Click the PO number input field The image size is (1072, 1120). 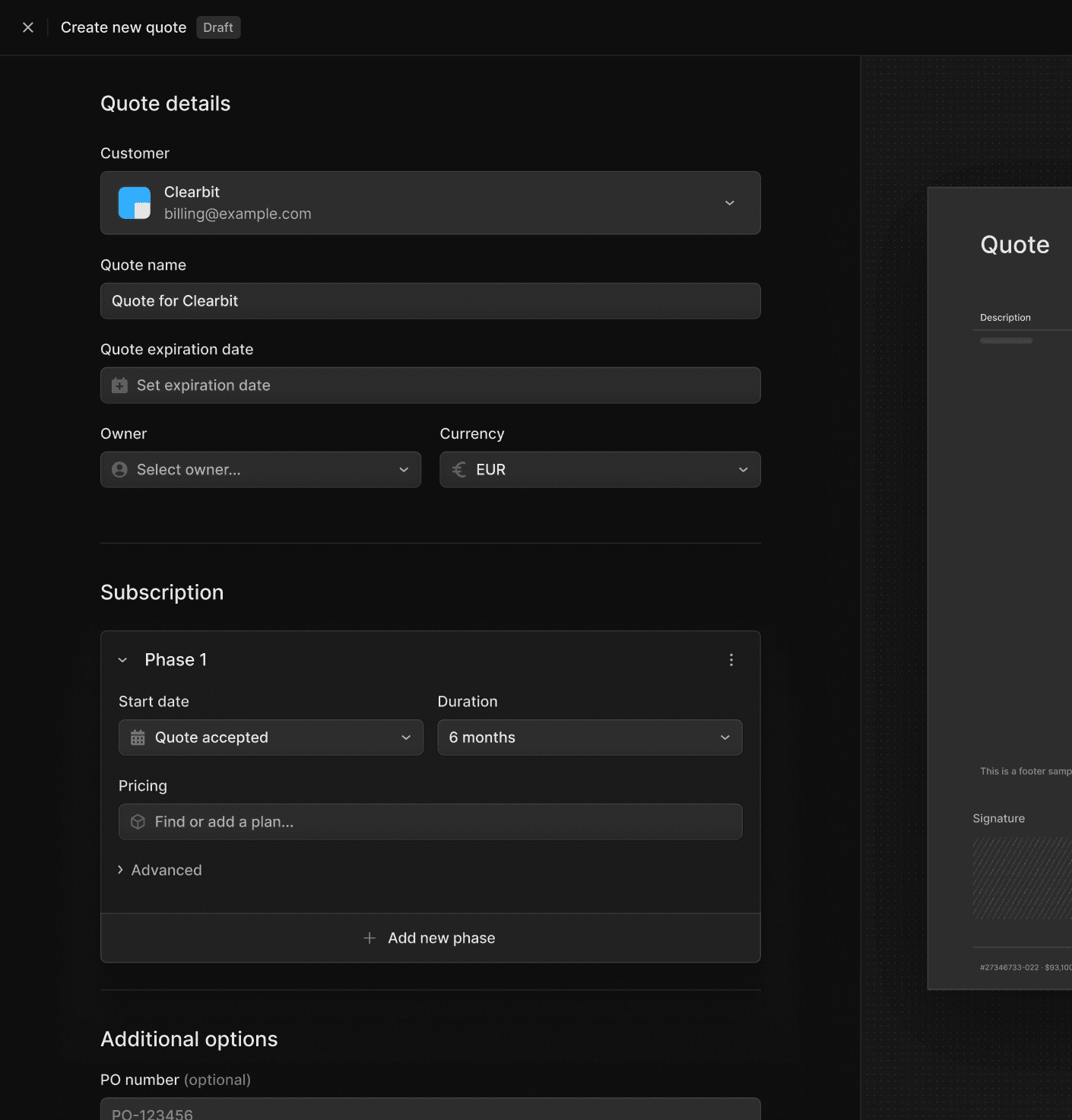pyautogui.click(x=430, y=1109)
